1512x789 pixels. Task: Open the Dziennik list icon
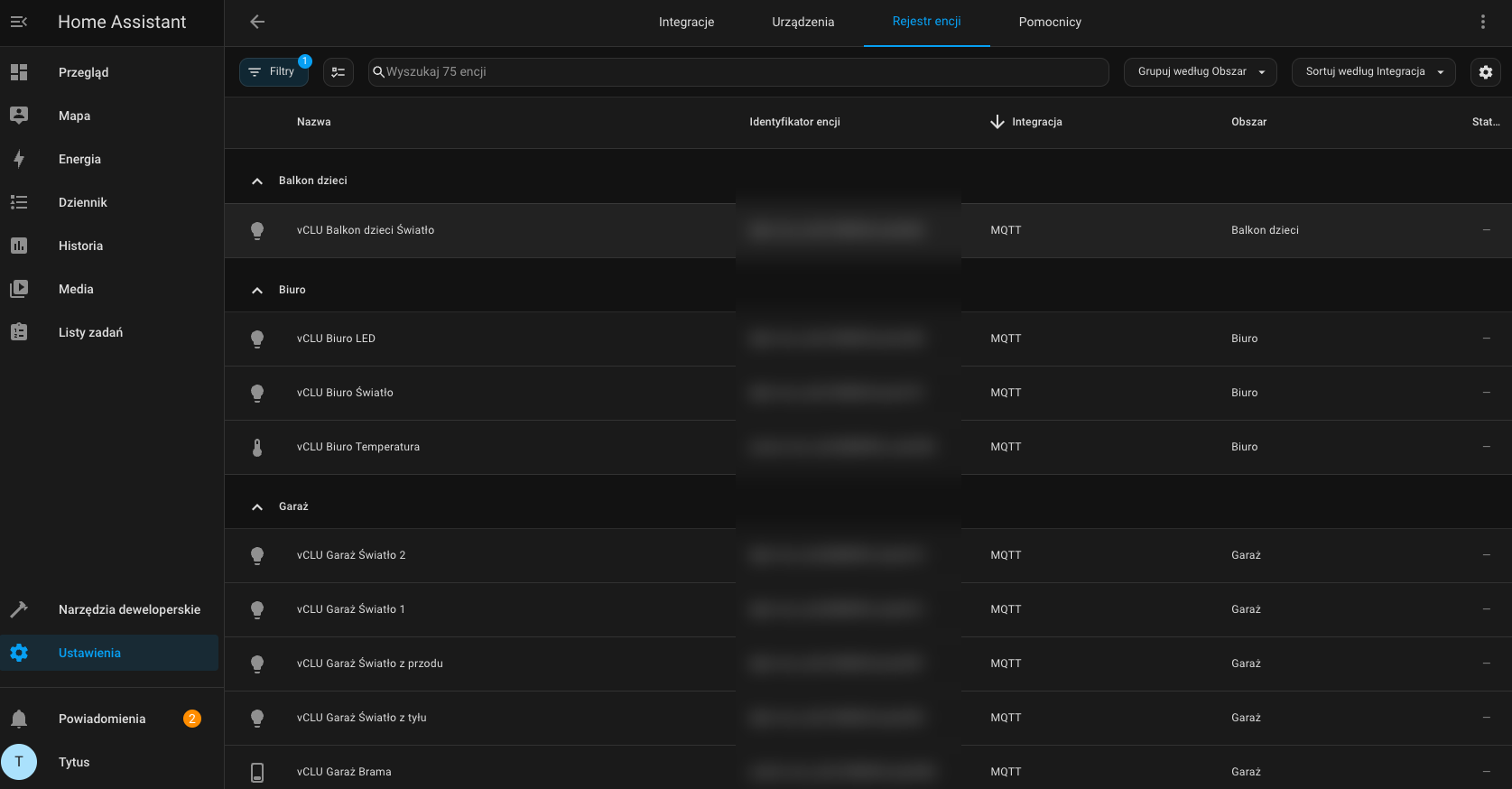coord(19,202)
